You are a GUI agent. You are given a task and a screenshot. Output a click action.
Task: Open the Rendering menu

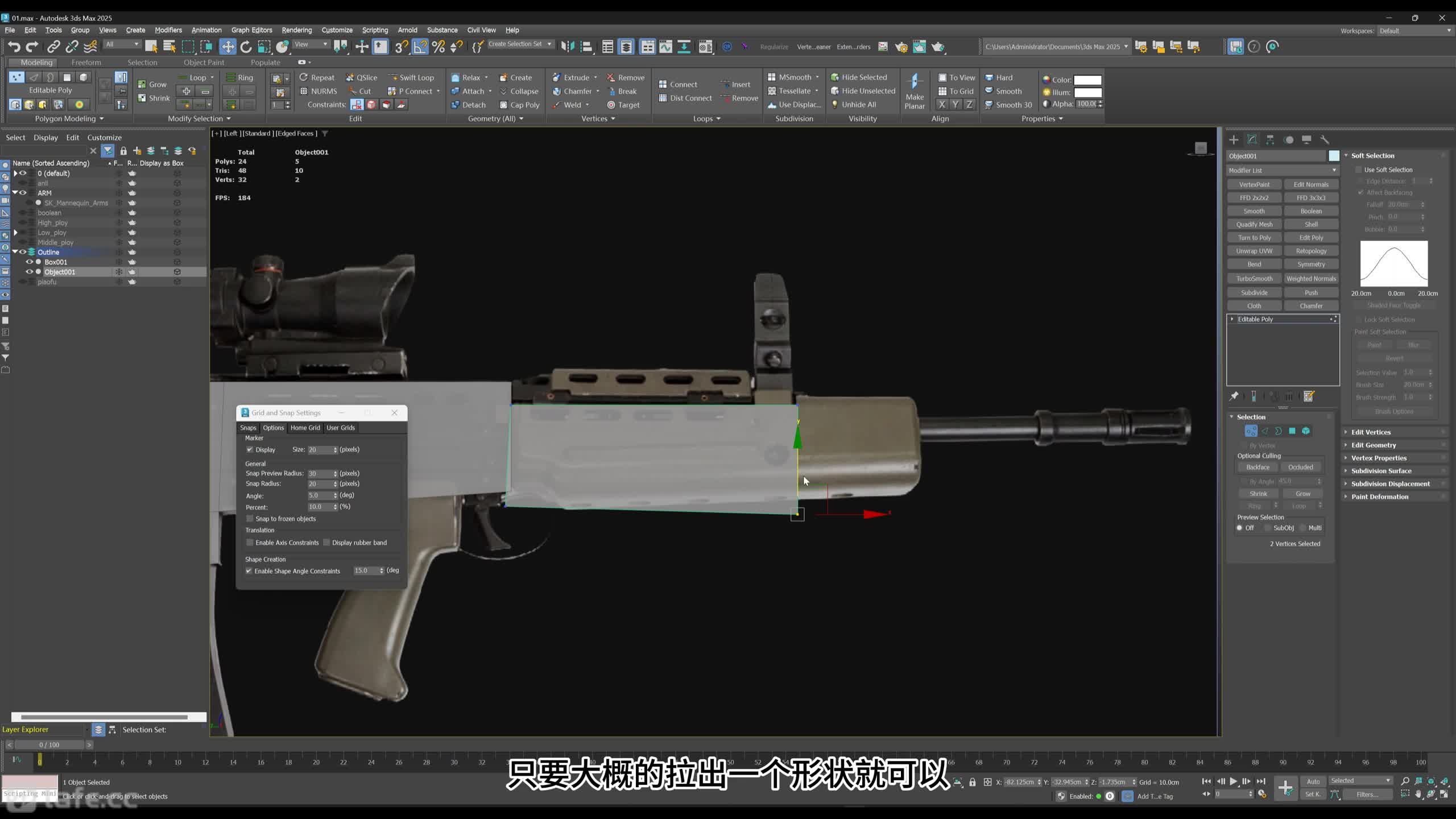pos(296,30)
